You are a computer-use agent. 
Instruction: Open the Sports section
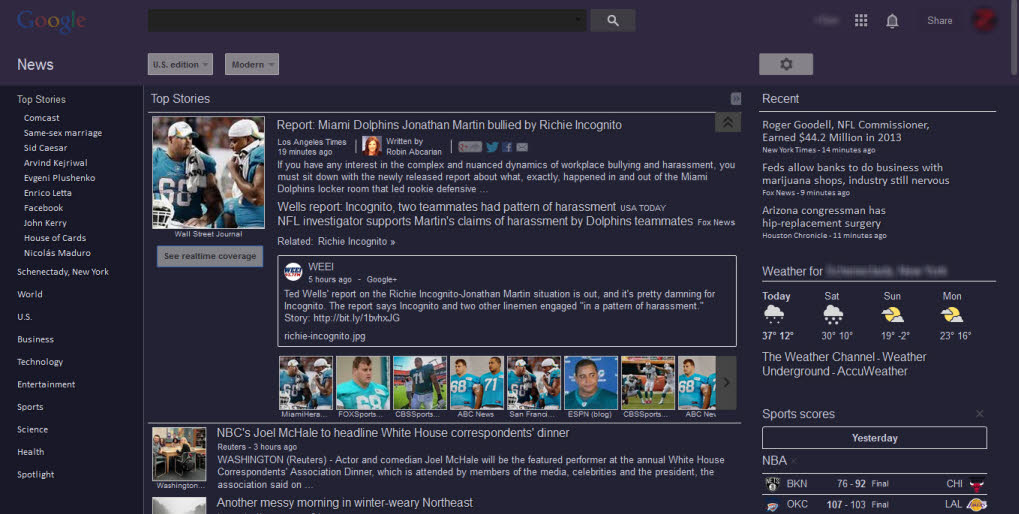(x=30, y=407)
